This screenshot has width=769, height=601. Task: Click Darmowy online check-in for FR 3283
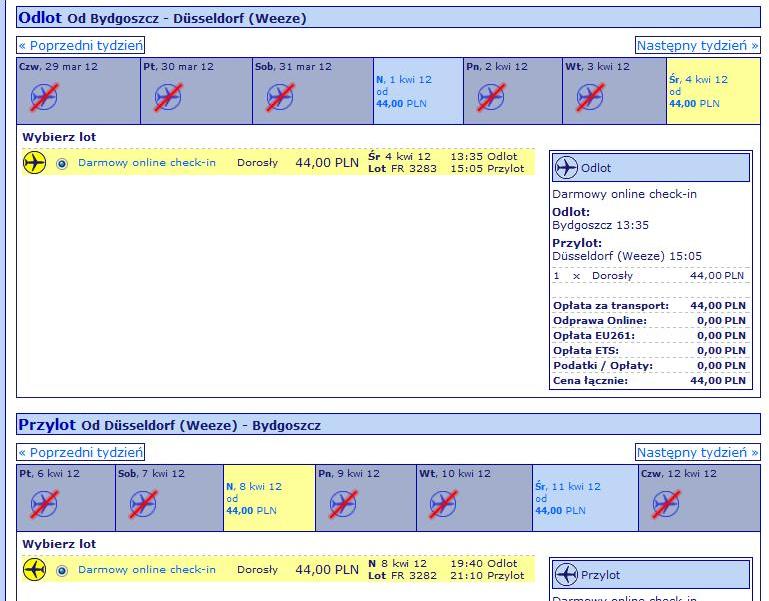pyautogui.click(x=147, y=162)
